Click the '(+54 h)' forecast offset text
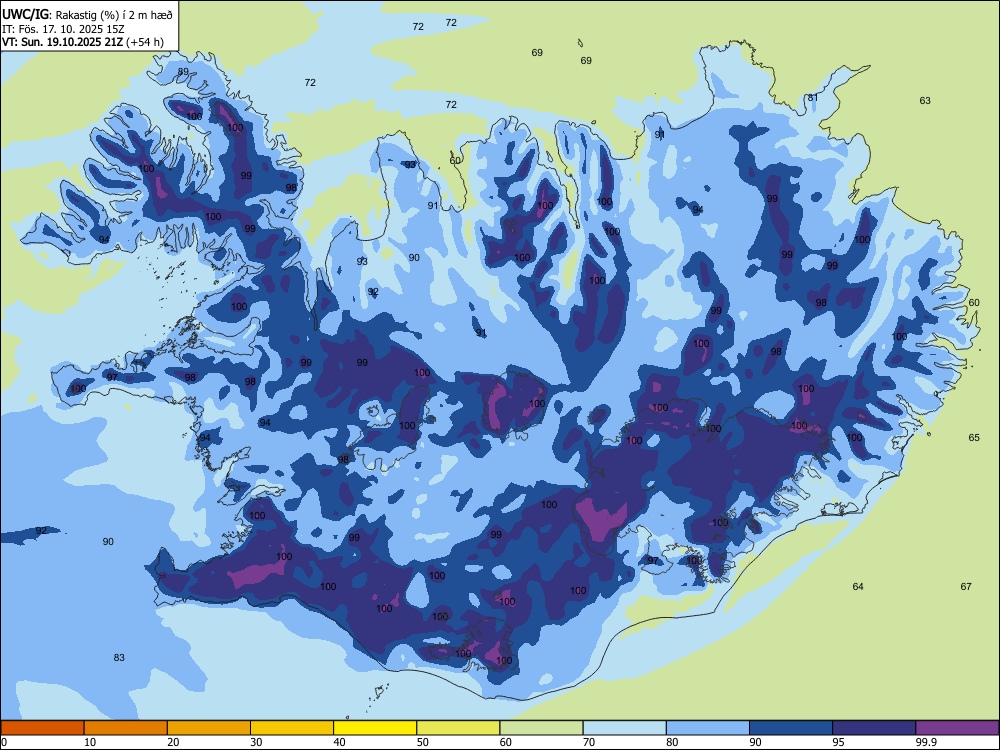Viewport: 1000px width, 750px height. click(145, 42)
